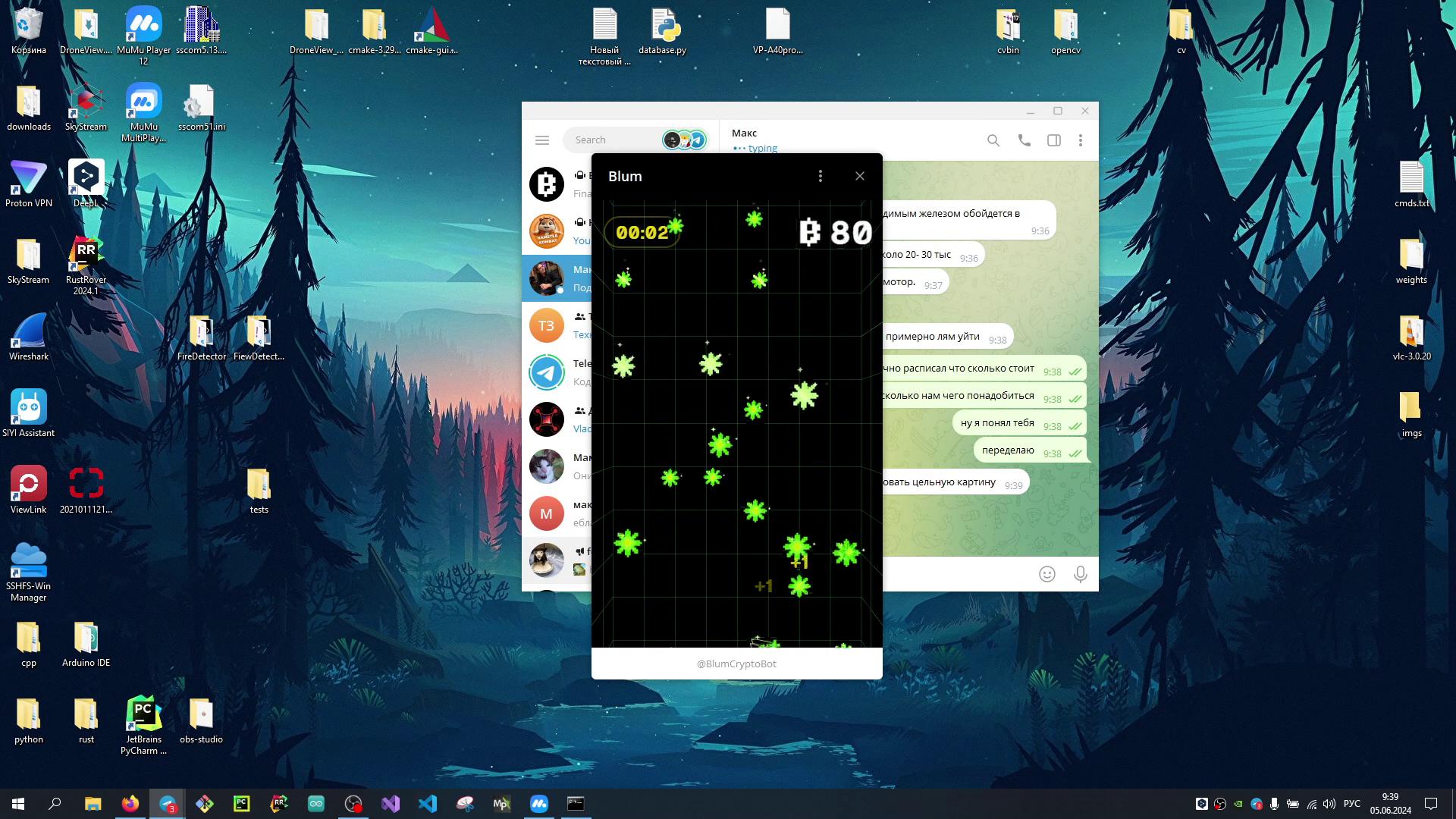This screenshot has width=1456, height=819.
Task: Open search in Макс chat
Action: point(993,140)
